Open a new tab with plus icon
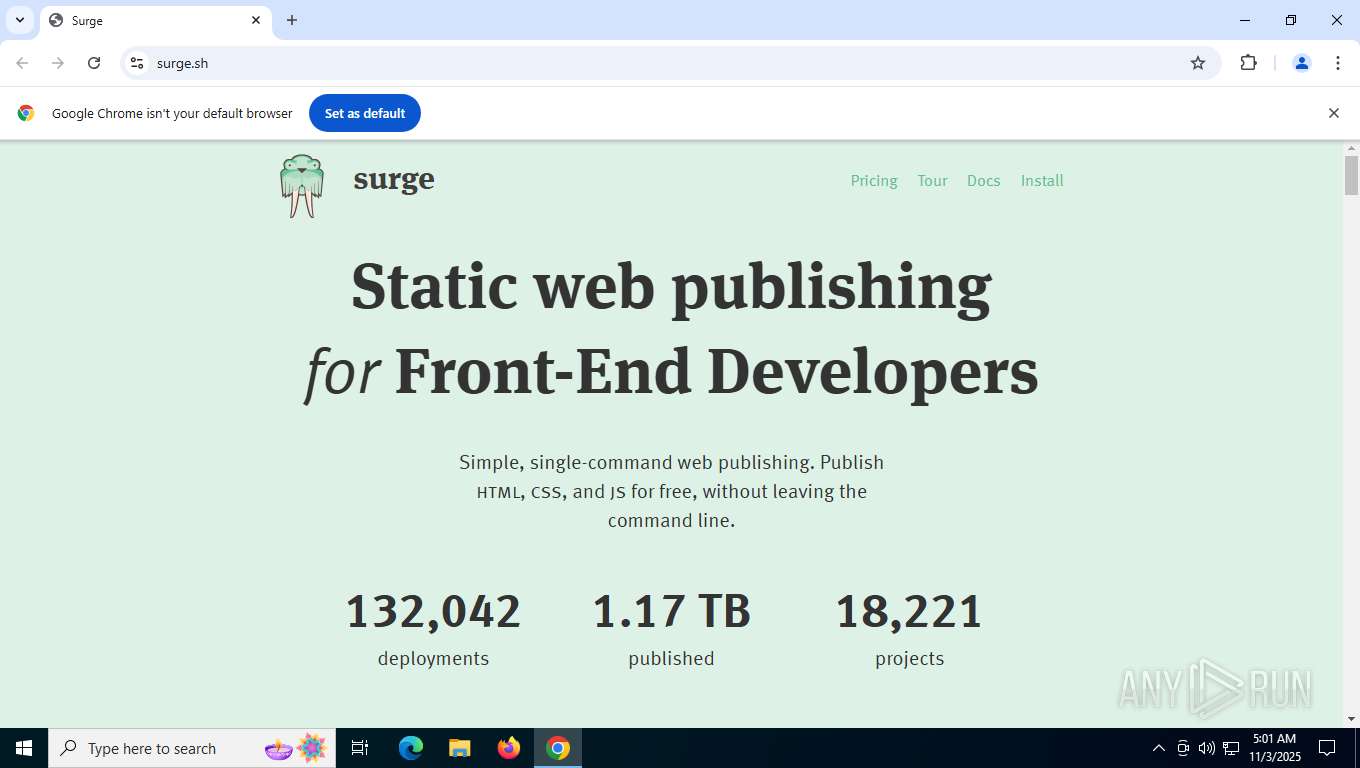The height and width of the screenshot is (768, 1360). coord(292,20)
